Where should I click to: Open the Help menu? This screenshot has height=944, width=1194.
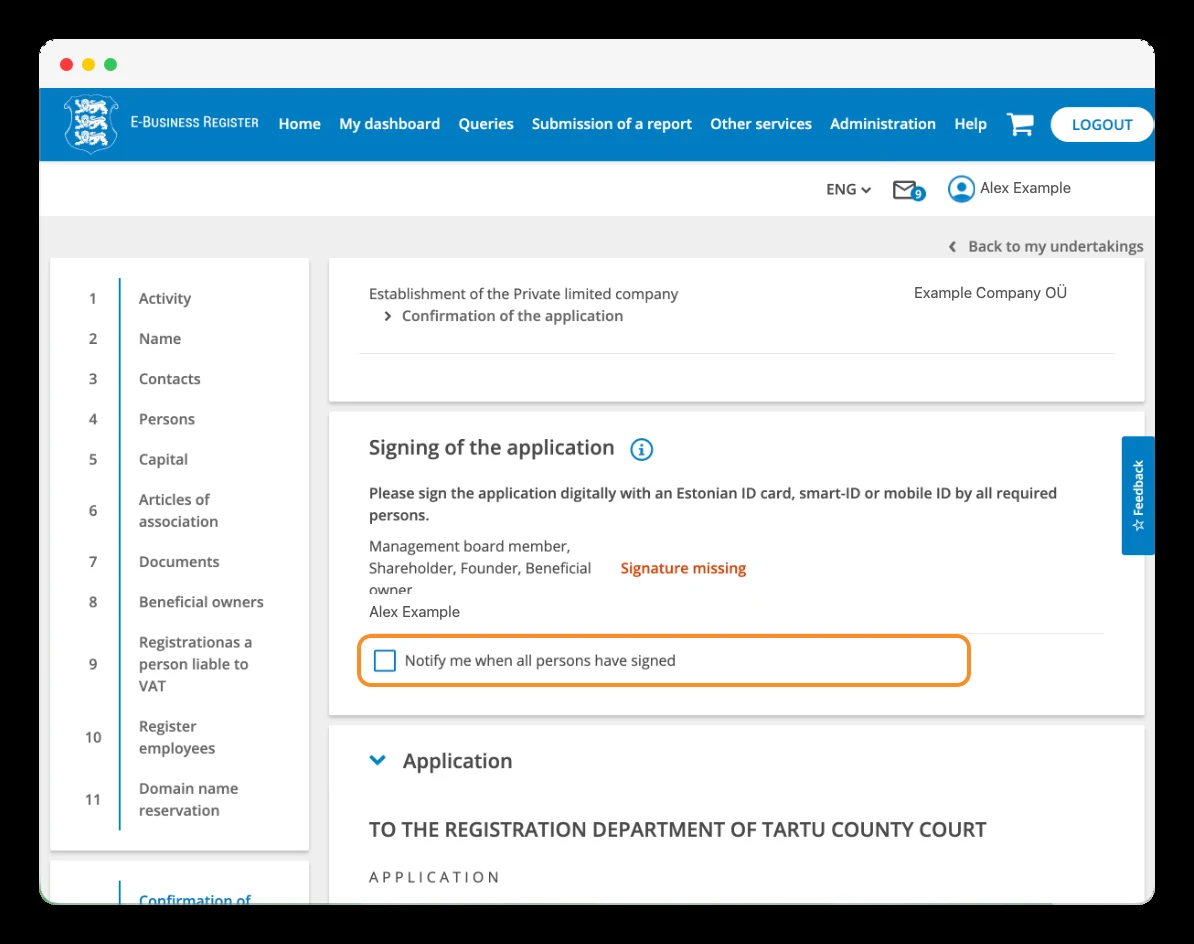point(970,123)
